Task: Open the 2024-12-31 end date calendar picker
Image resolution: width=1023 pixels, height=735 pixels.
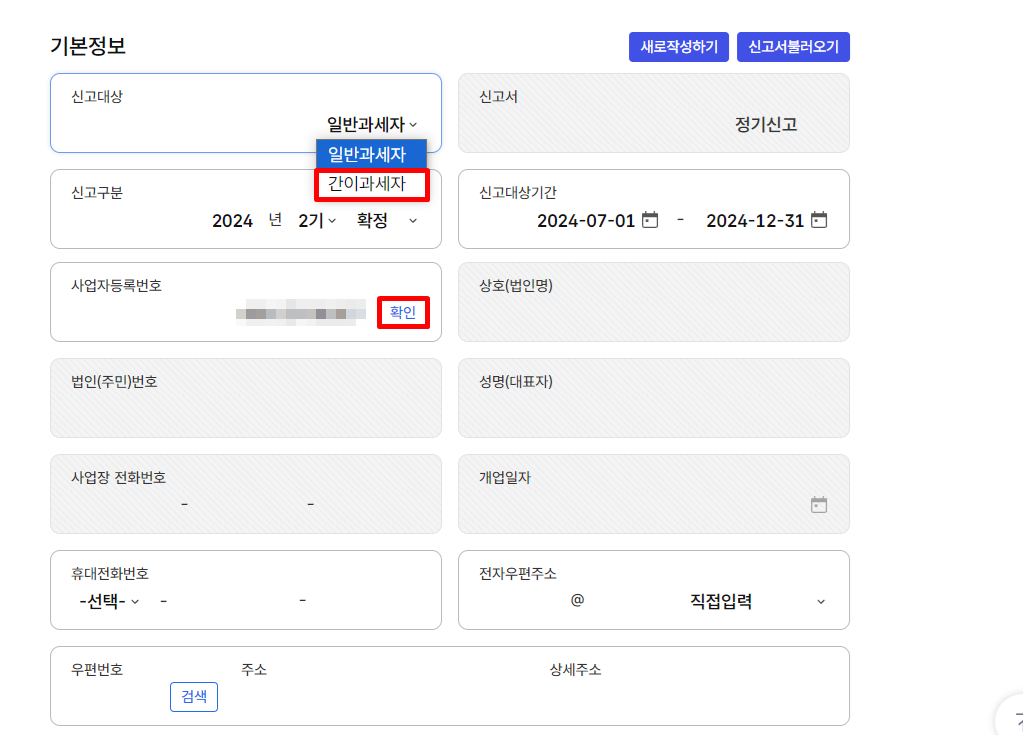Action: (819, 221)
